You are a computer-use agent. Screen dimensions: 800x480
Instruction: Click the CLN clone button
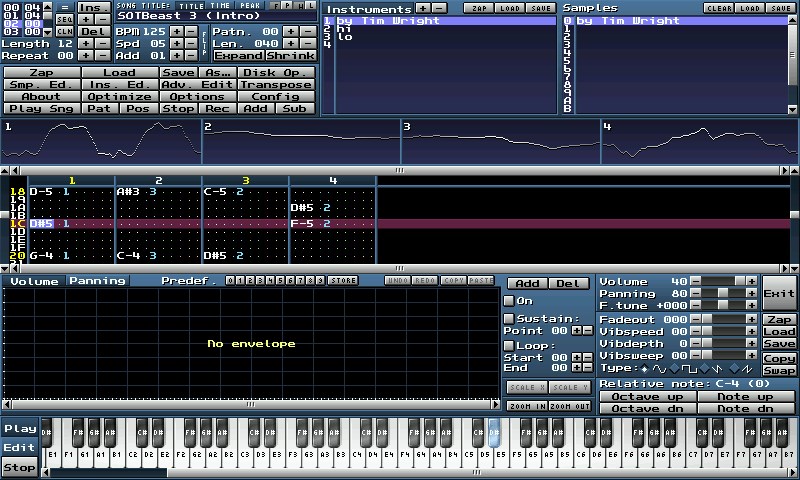pos(64,31)
